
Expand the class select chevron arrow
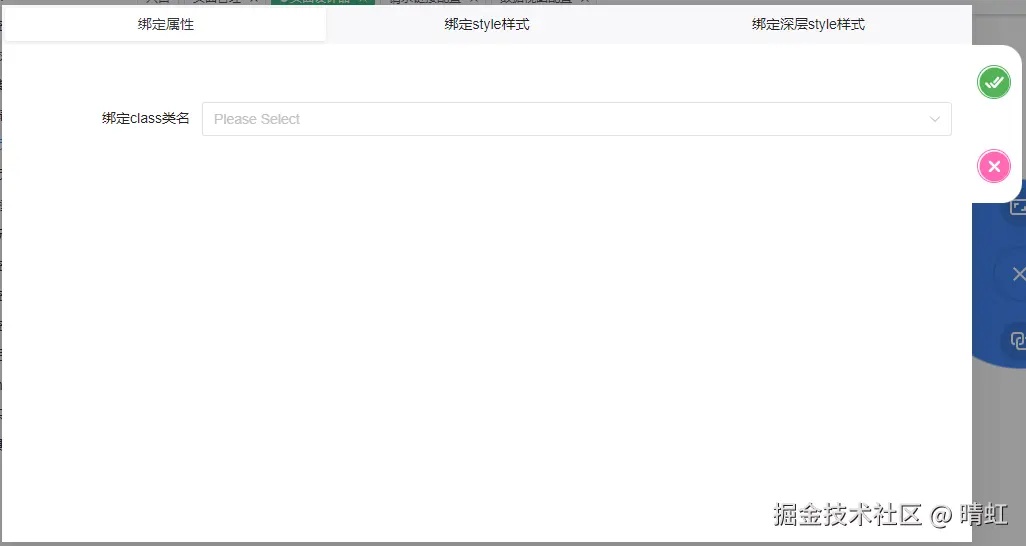point(934,119)
